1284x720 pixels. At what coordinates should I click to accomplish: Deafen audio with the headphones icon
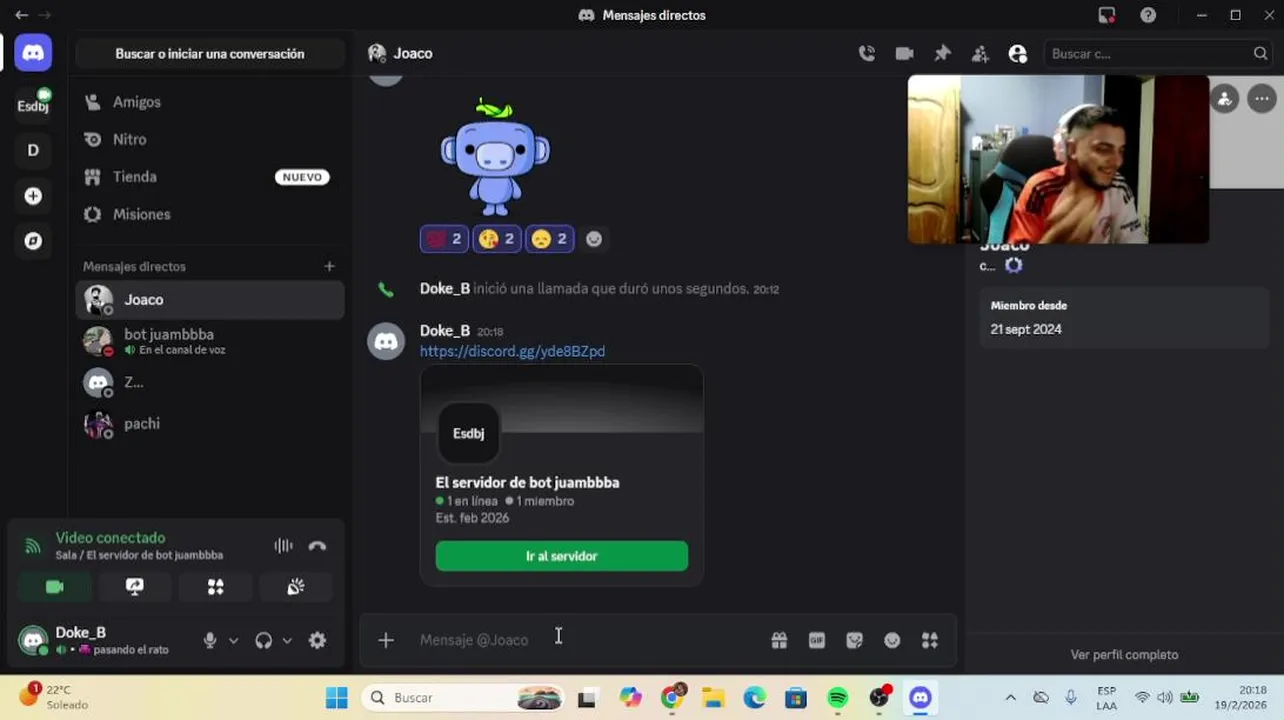[263, 641]
